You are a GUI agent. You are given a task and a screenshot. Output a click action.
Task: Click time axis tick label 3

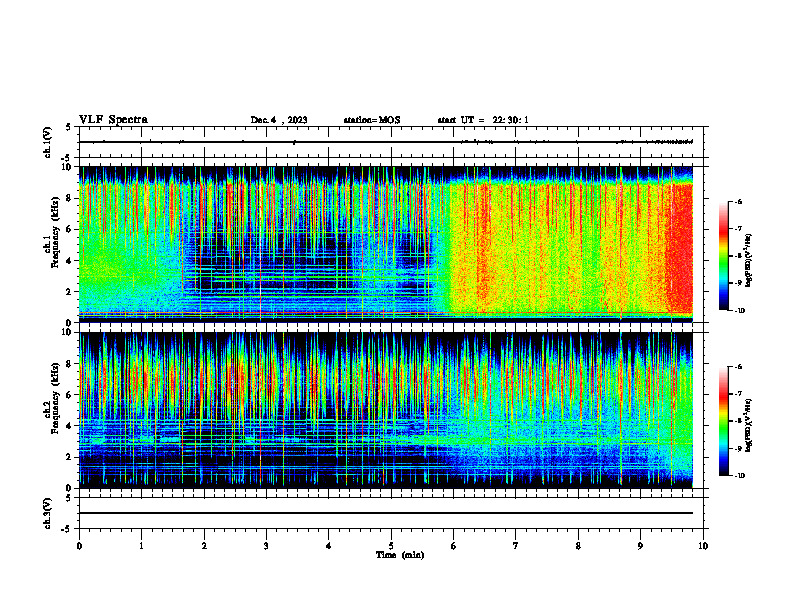(266, 546)
